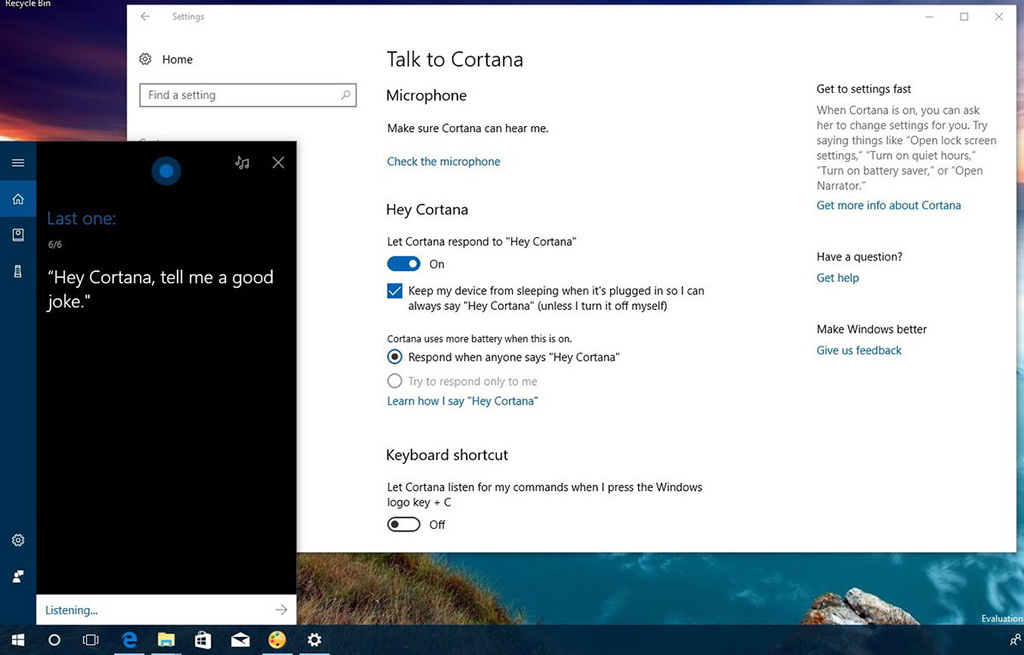The width and height of the screenshot is (1024, 655).
Task: Open Cortana Notebook icon
Action: 18,235
